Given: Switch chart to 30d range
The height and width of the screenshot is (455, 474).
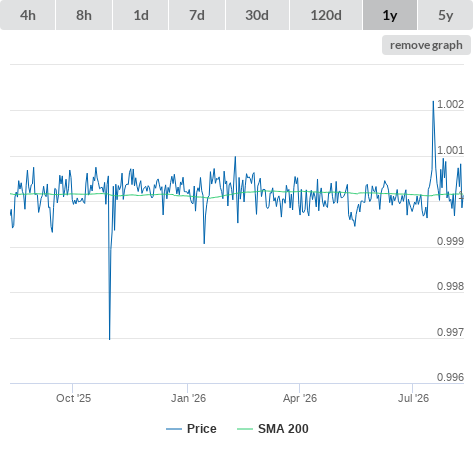Looking at the screenshot, I should click(x=257, y=15).
